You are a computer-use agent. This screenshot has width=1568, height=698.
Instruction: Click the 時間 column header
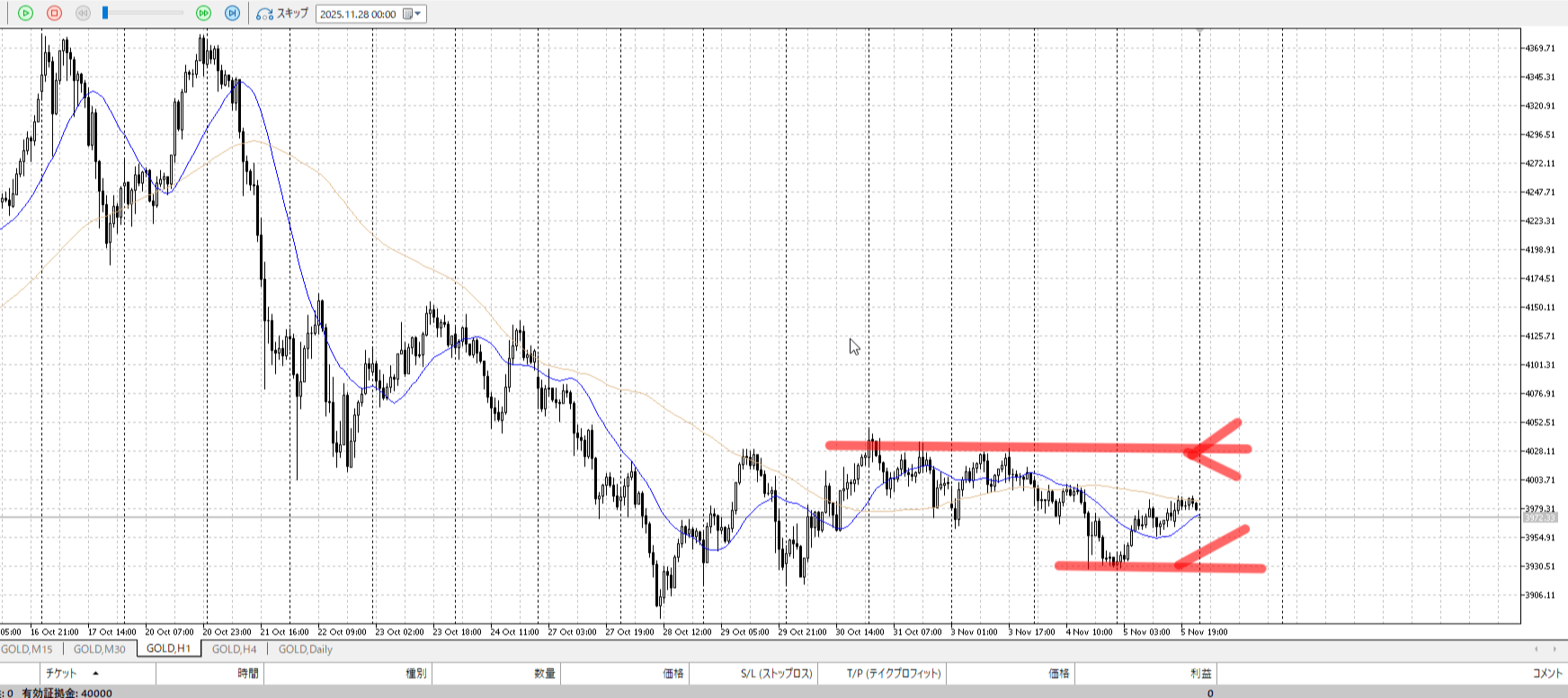[x=248, y=673]
